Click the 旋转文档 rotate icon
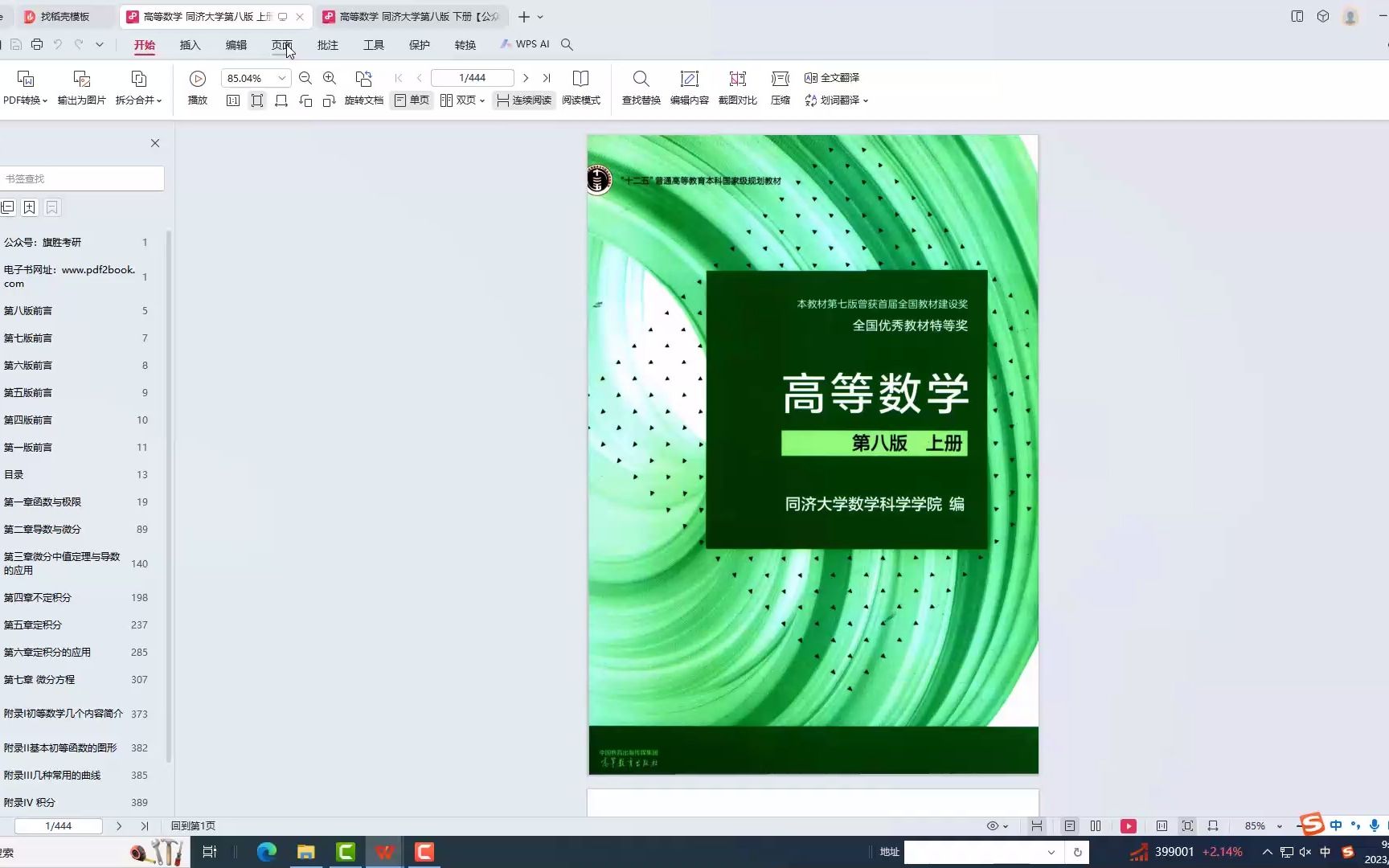 [364, 79]
